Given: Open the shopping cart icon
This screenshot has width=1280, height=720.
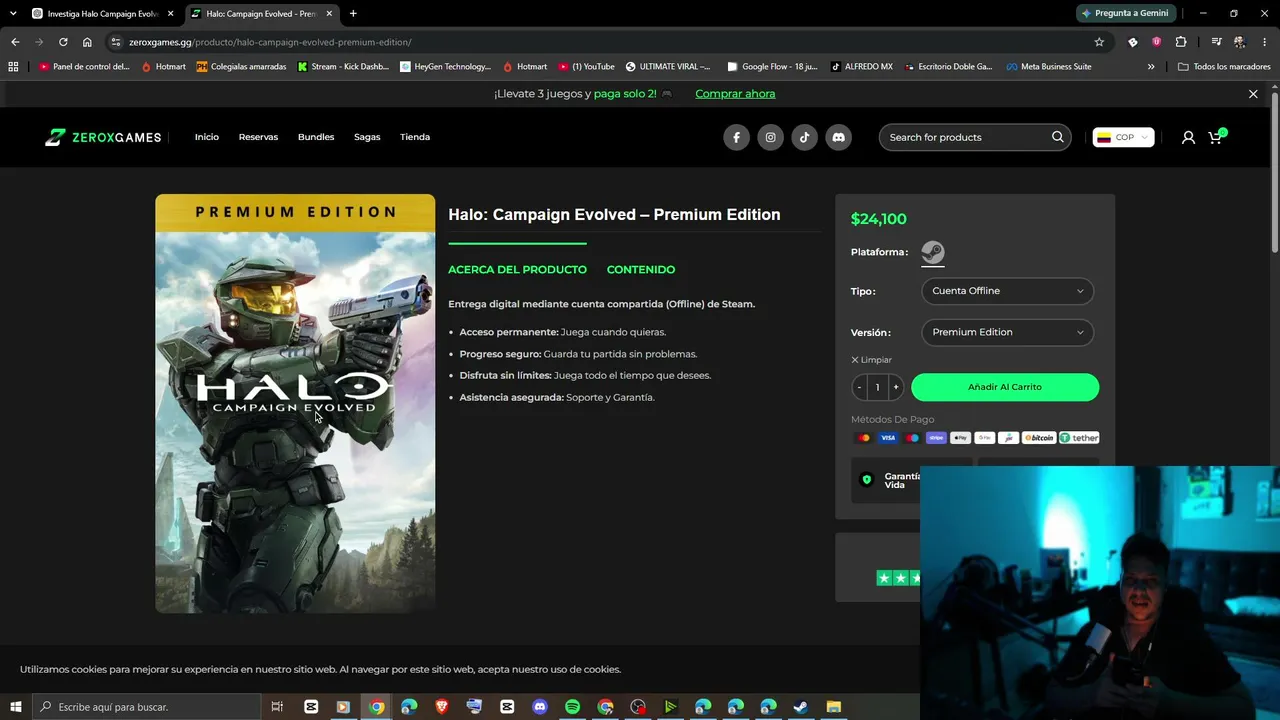Looking at the screenshot, I should [1215, 137].
